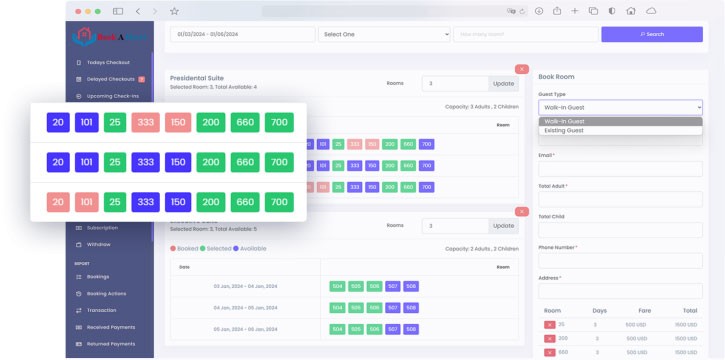Open the Select One room type dropdown
Screen dimensions: 725x360
coord(384,34)
